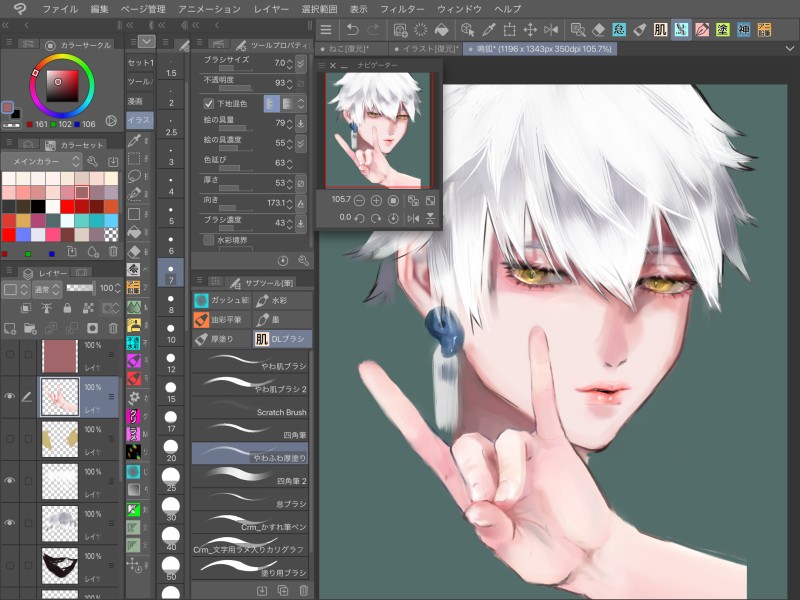Click the flip horizontal icon in the command bar
This screenshot has height=600, width=800.
pos(551,30)
